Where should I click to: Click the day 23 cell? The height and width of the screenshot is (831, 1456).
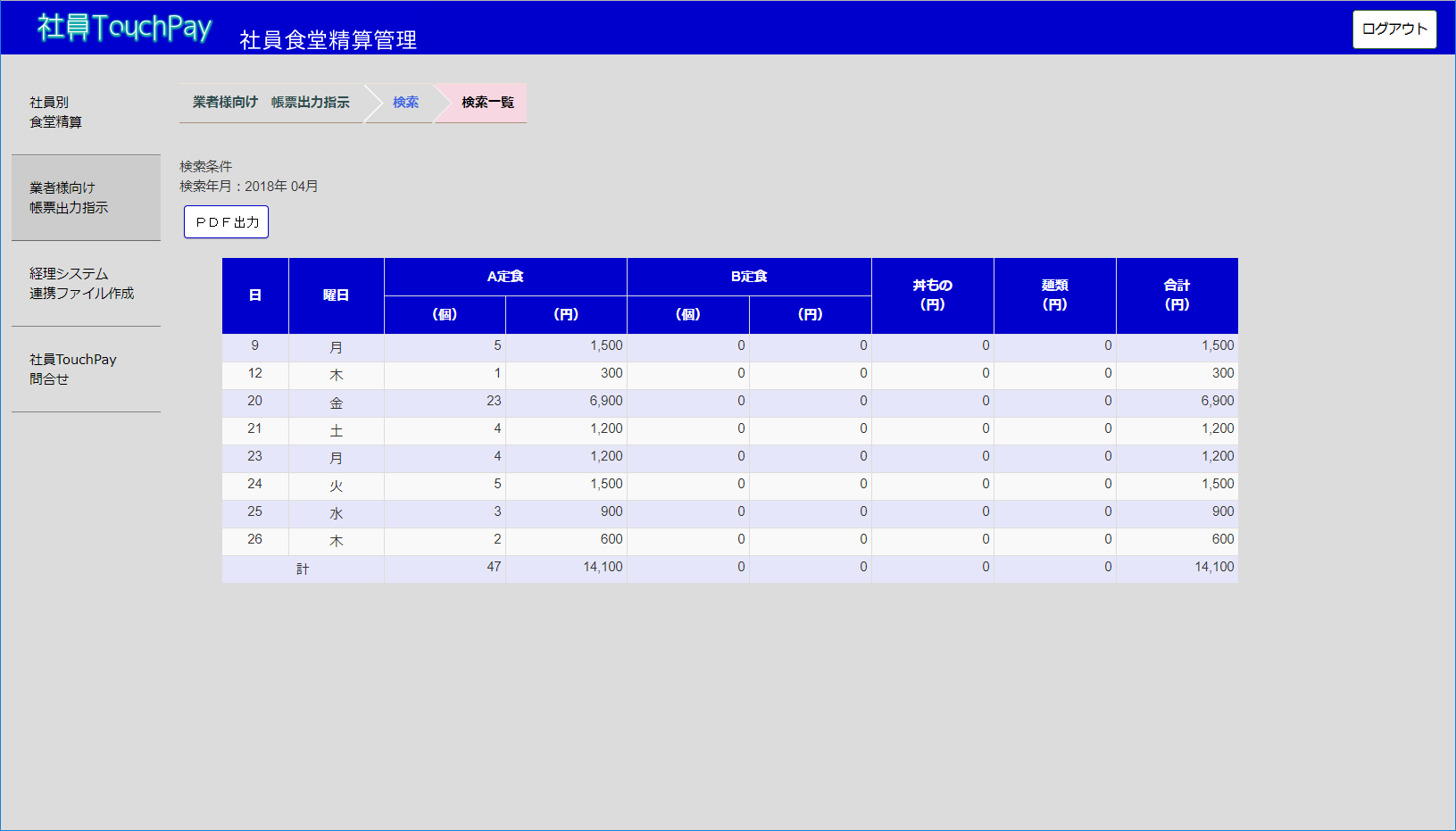255,458
